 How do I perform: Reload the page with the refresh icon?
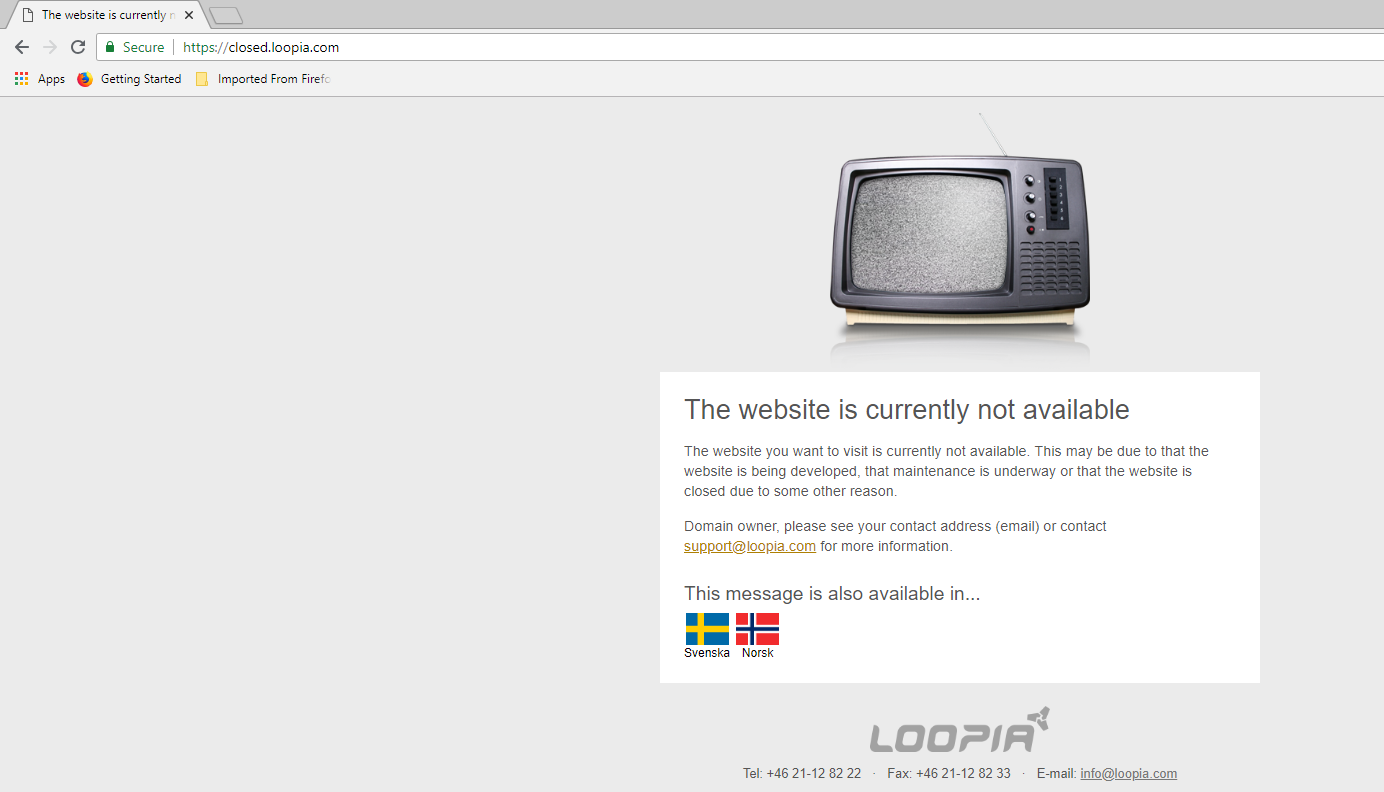pyautogui.click(x=78, y=47)
